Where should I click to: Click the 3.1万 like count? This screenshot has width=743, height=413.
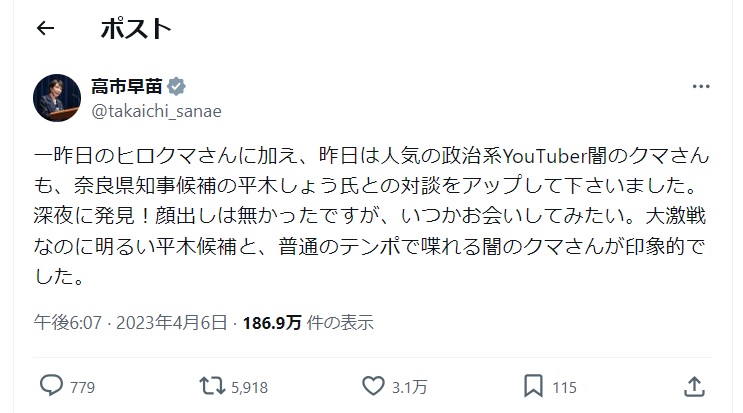pos(406,386)
